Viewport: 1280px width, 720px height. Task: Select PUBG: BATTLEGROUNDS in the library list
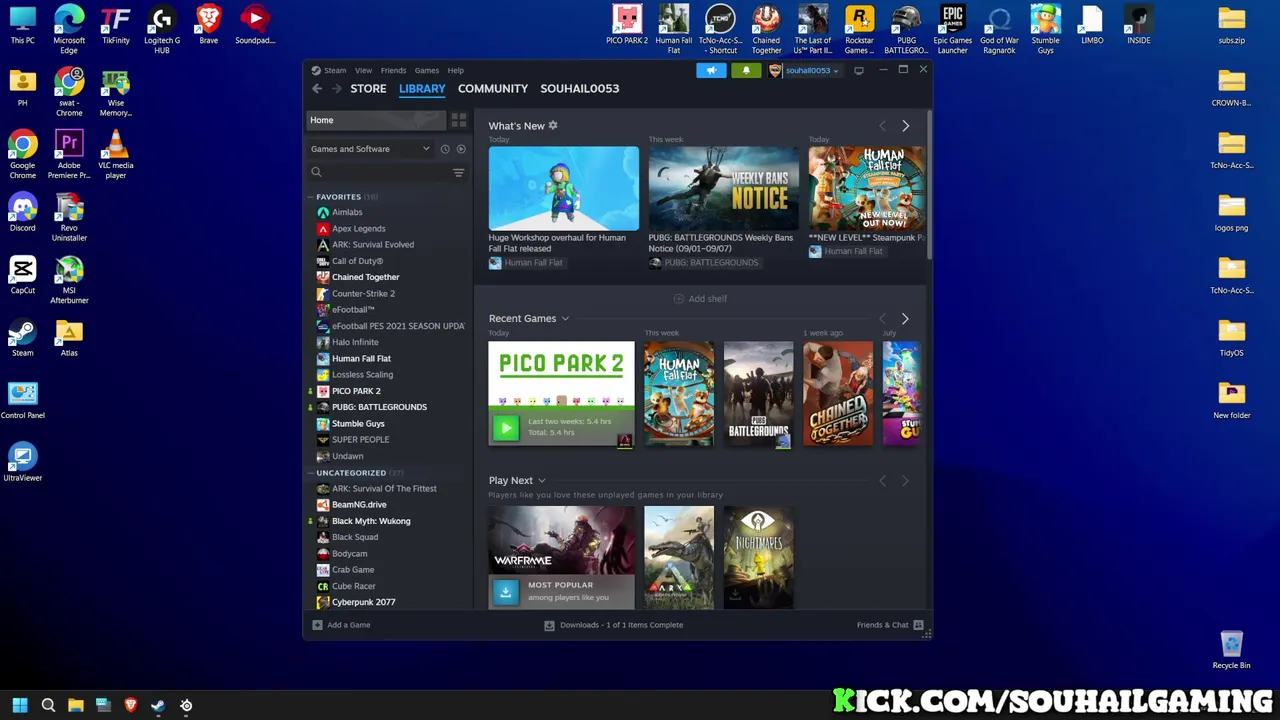379,407
